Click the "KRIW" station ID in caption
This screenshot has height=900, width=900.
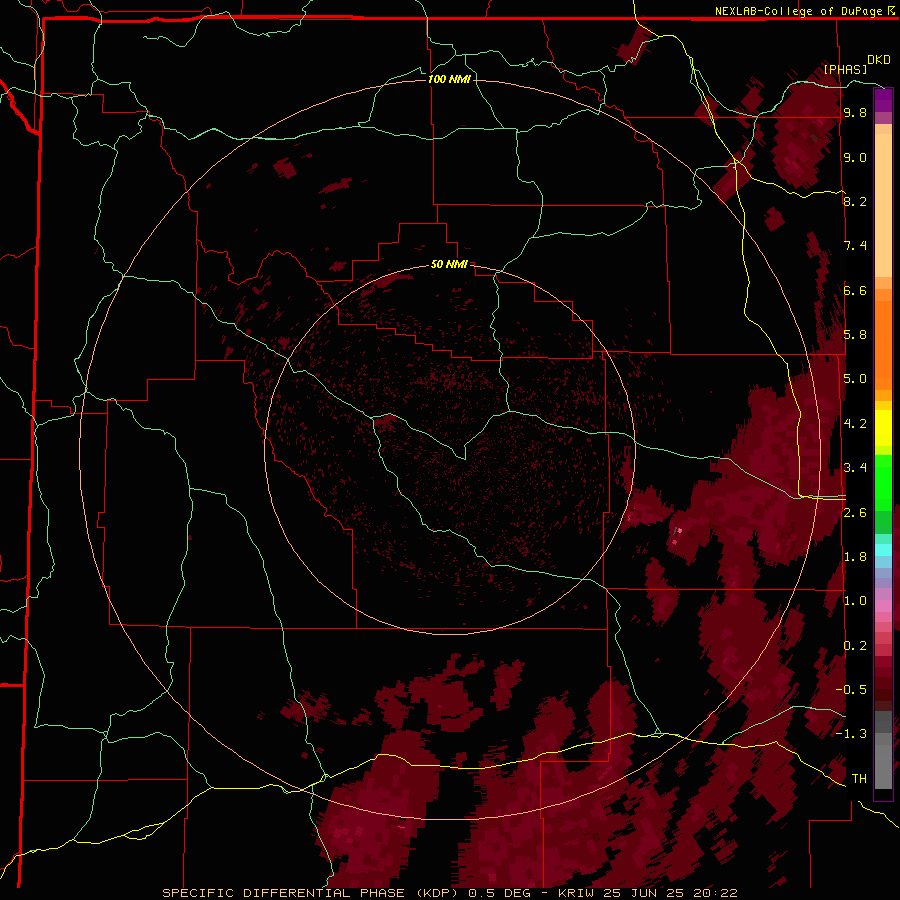[574, 893]
